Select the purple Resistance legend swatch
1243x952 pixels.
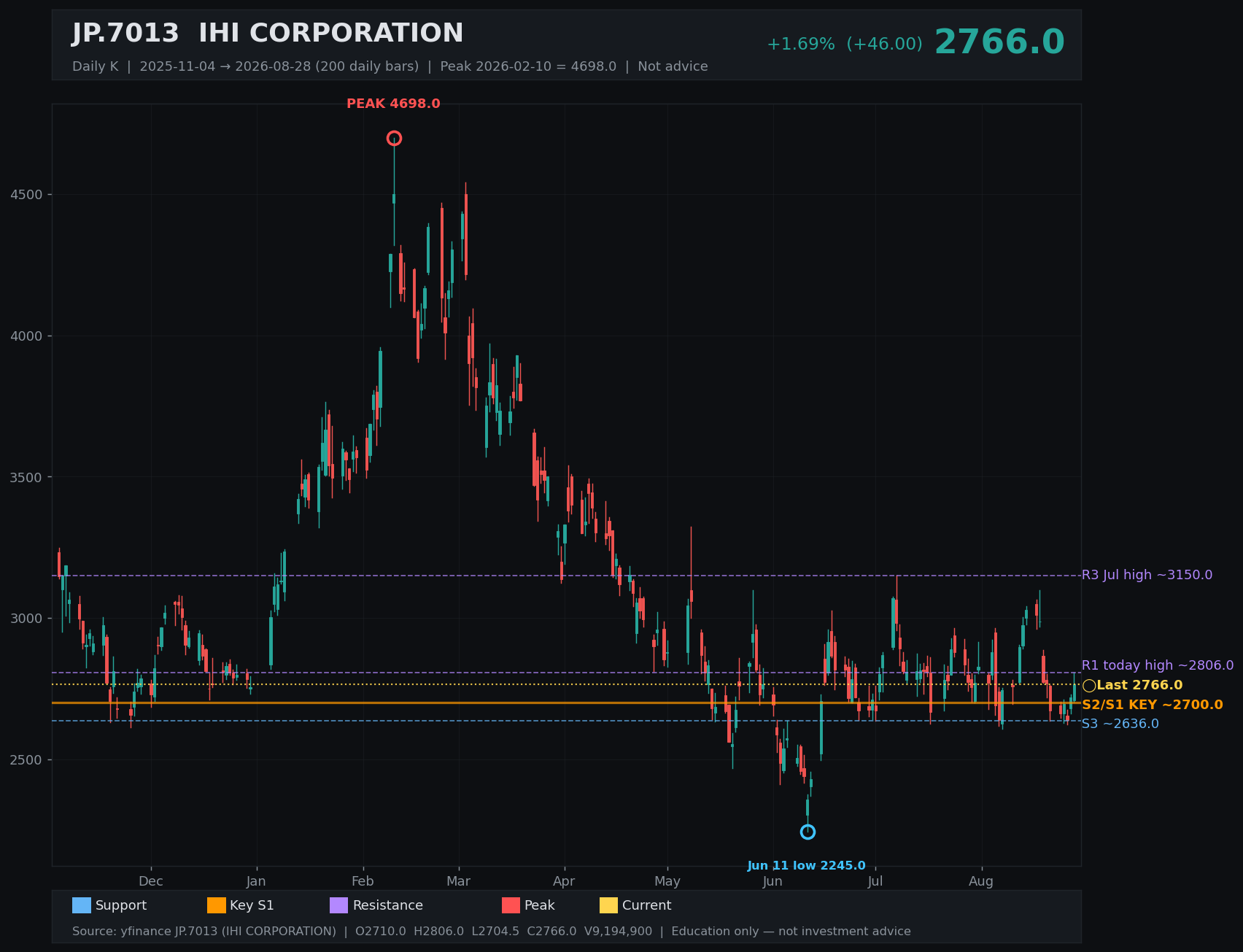pyautogui.click(x=339, y=905)
